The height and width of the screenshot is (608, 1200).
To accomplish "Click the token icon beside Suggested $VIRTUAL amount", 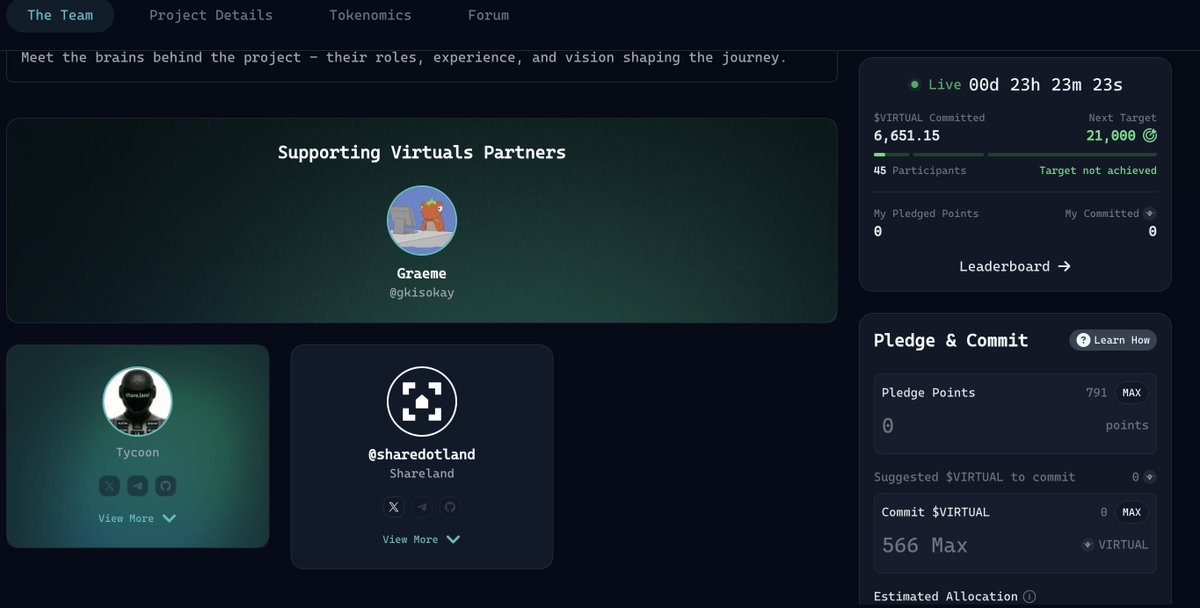I will [x=1150, y=477].
